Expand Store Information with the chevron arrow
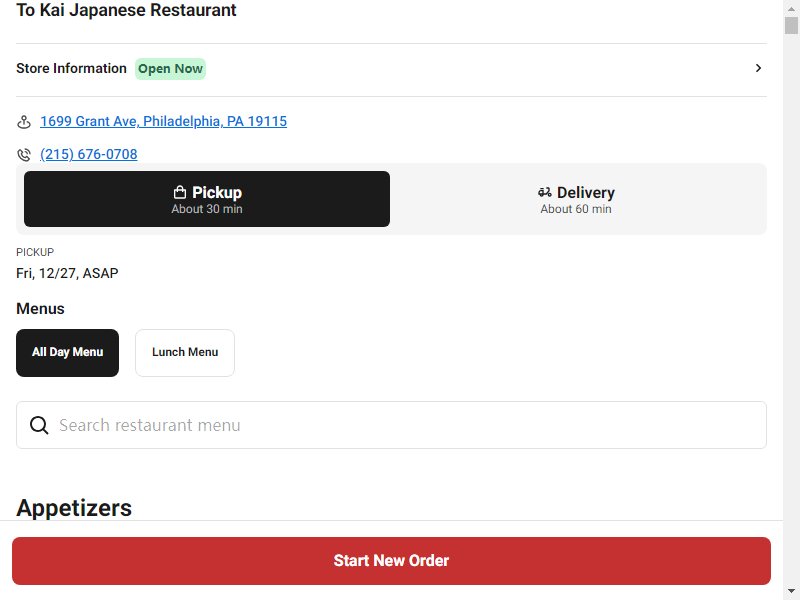This screenshot has height=600, width=800. (758, 68)
